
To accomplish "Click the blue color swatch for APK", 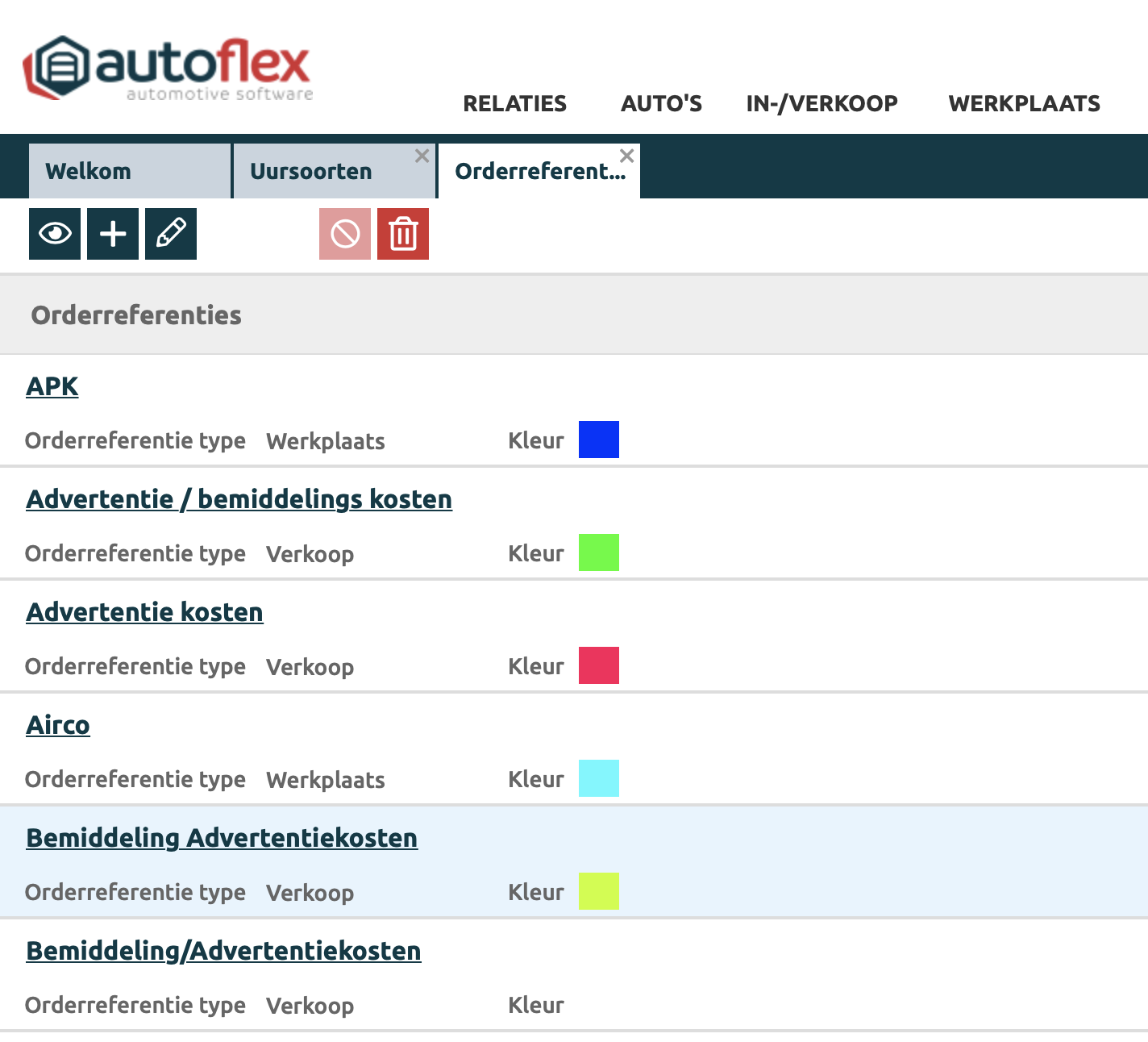I will [599, 440].
